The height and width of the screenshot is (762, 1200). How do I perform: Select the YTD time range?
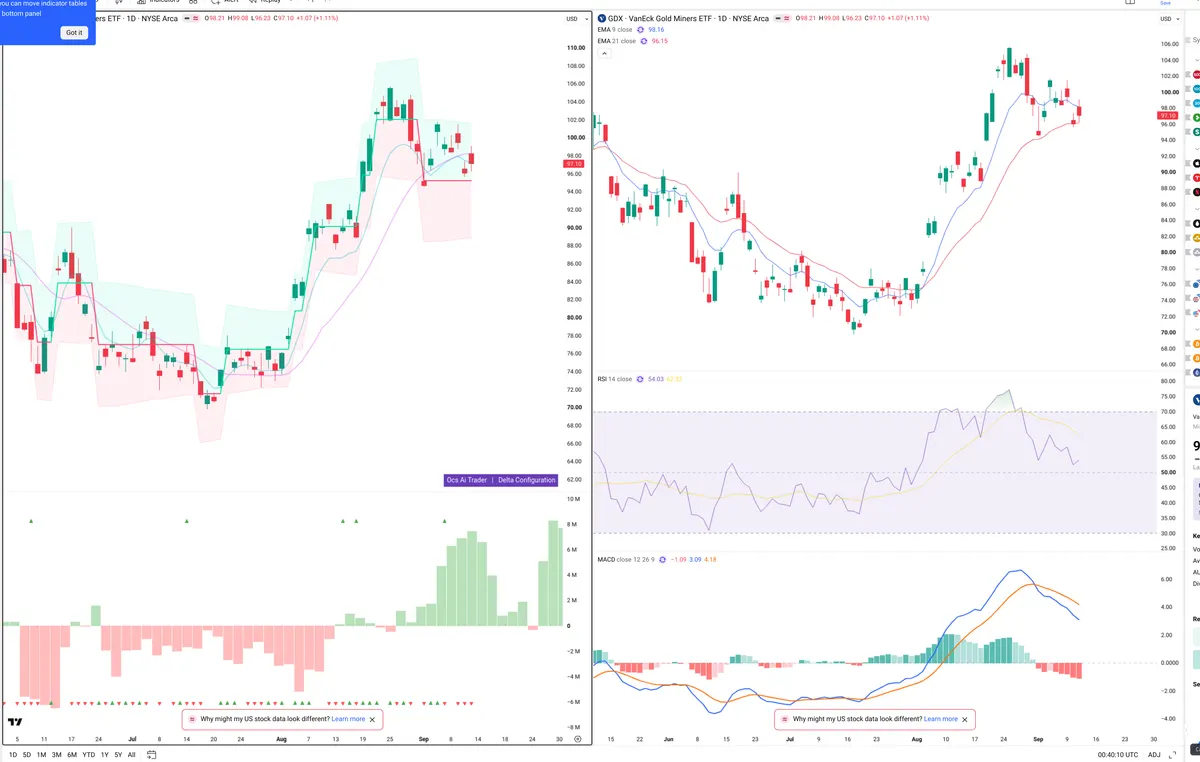[x=89, y=754]
